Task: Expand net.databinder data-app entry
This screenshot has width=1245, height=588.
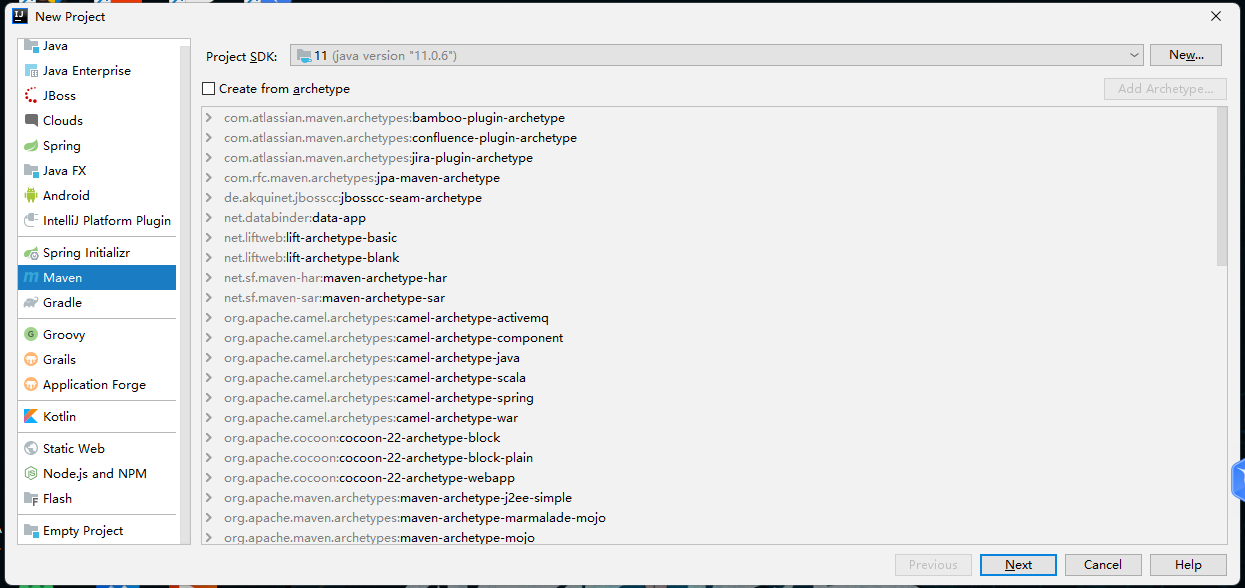Action: (x=209, y=218)
